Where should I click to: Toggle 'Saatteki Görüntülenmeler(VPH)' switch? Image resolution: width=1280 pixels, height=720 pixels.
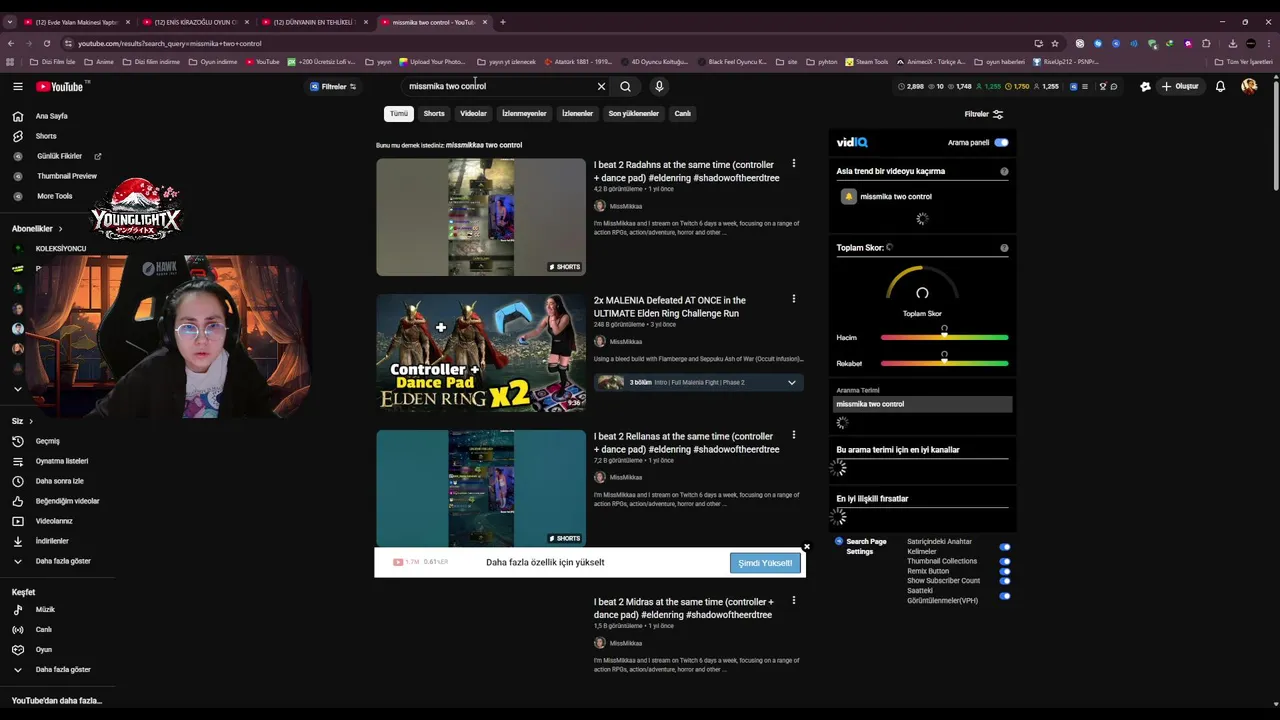1005,596
